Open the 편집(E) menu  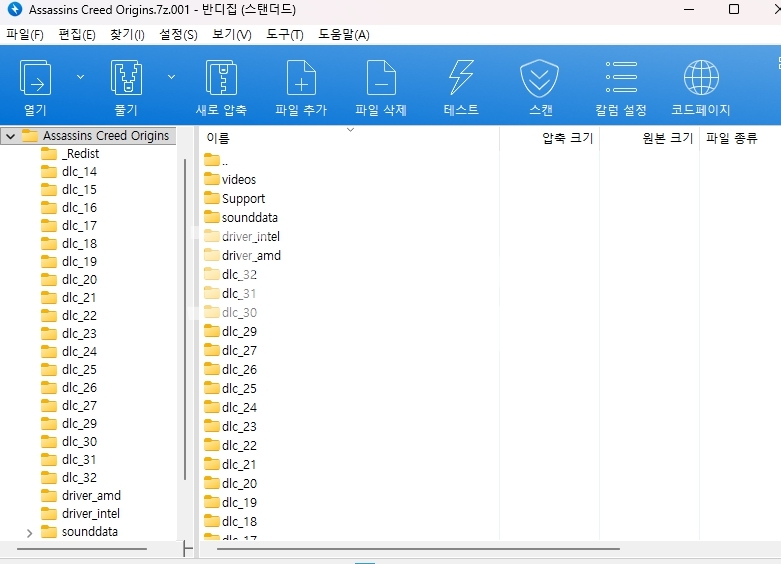(x=77, y=35)
